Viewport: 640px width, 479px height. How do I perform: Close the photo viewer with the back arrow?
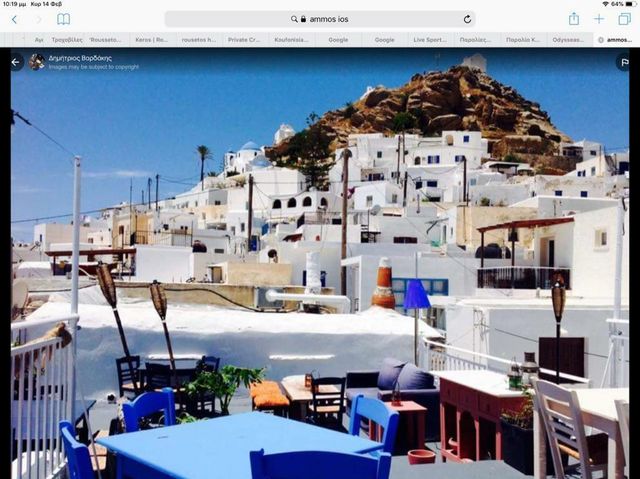(x=15, y=62)
